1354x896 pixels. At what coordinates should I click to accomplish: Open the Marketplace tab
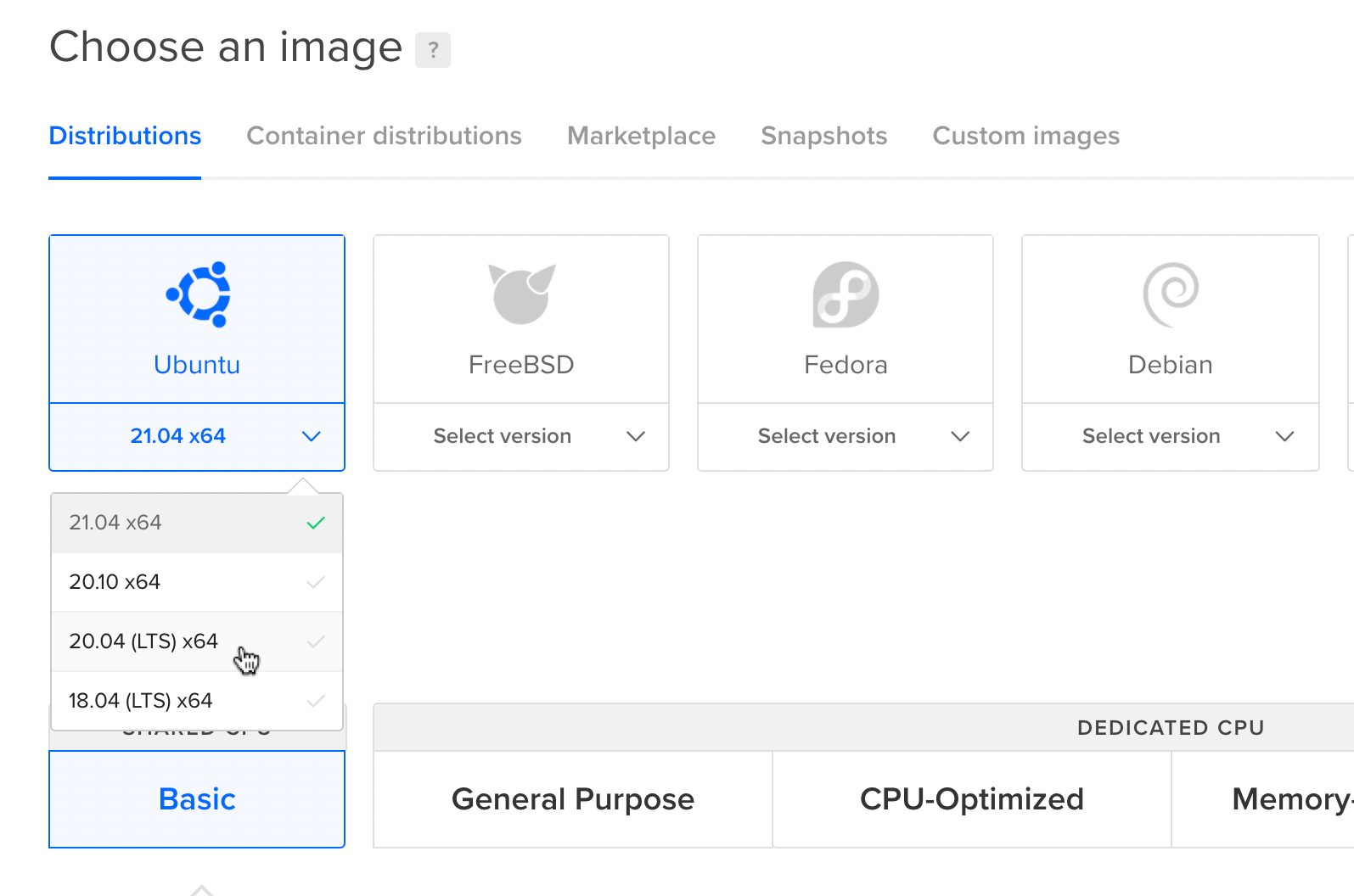tap(641, 136)
